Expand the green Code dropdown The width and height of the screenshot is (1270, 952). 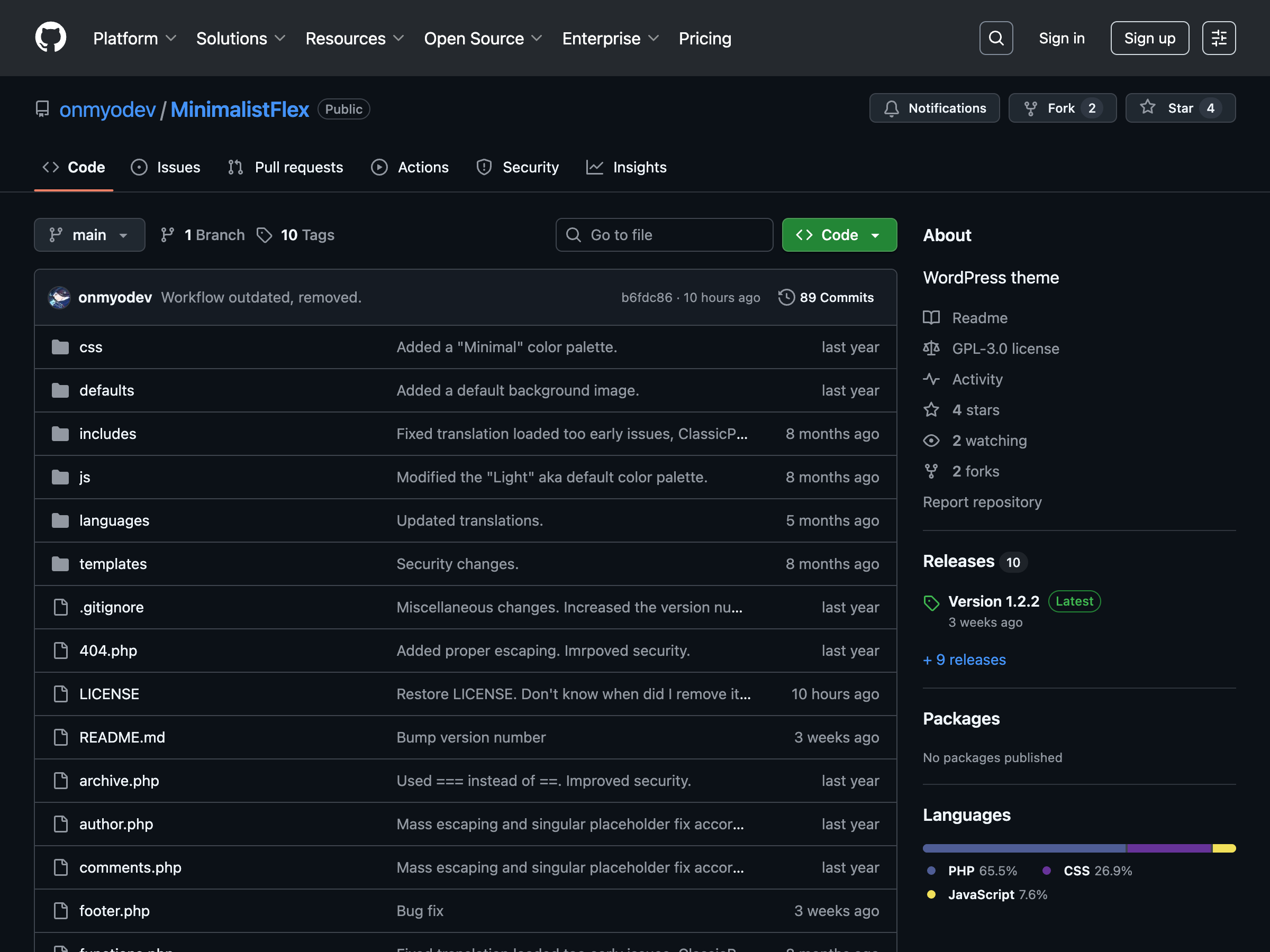[839, 235]
